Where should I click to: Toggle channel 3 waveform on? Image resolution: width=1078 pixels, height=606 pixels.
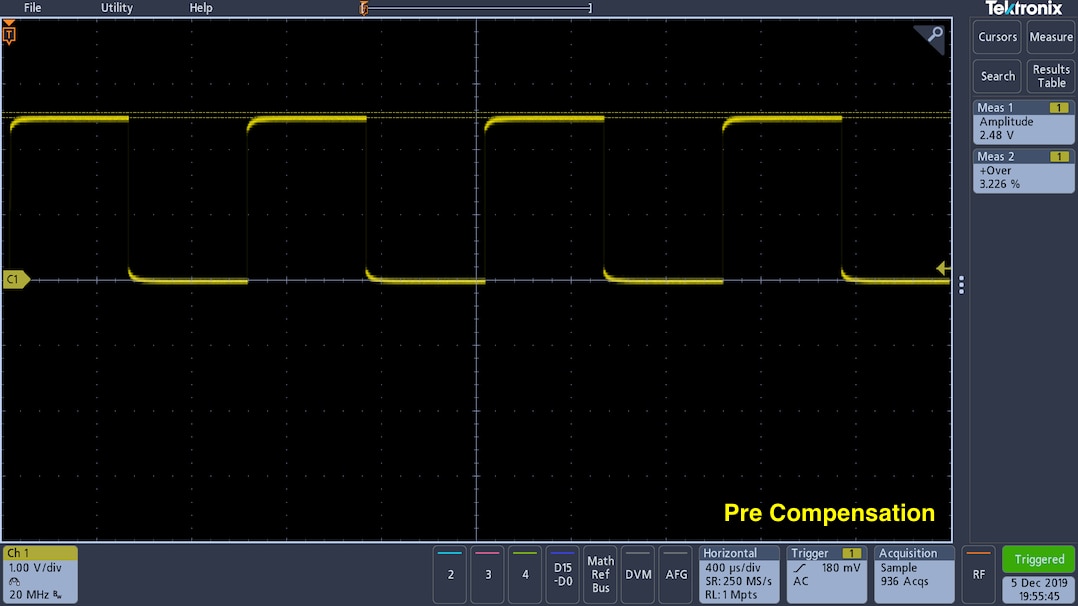click(x=488, y=574)
